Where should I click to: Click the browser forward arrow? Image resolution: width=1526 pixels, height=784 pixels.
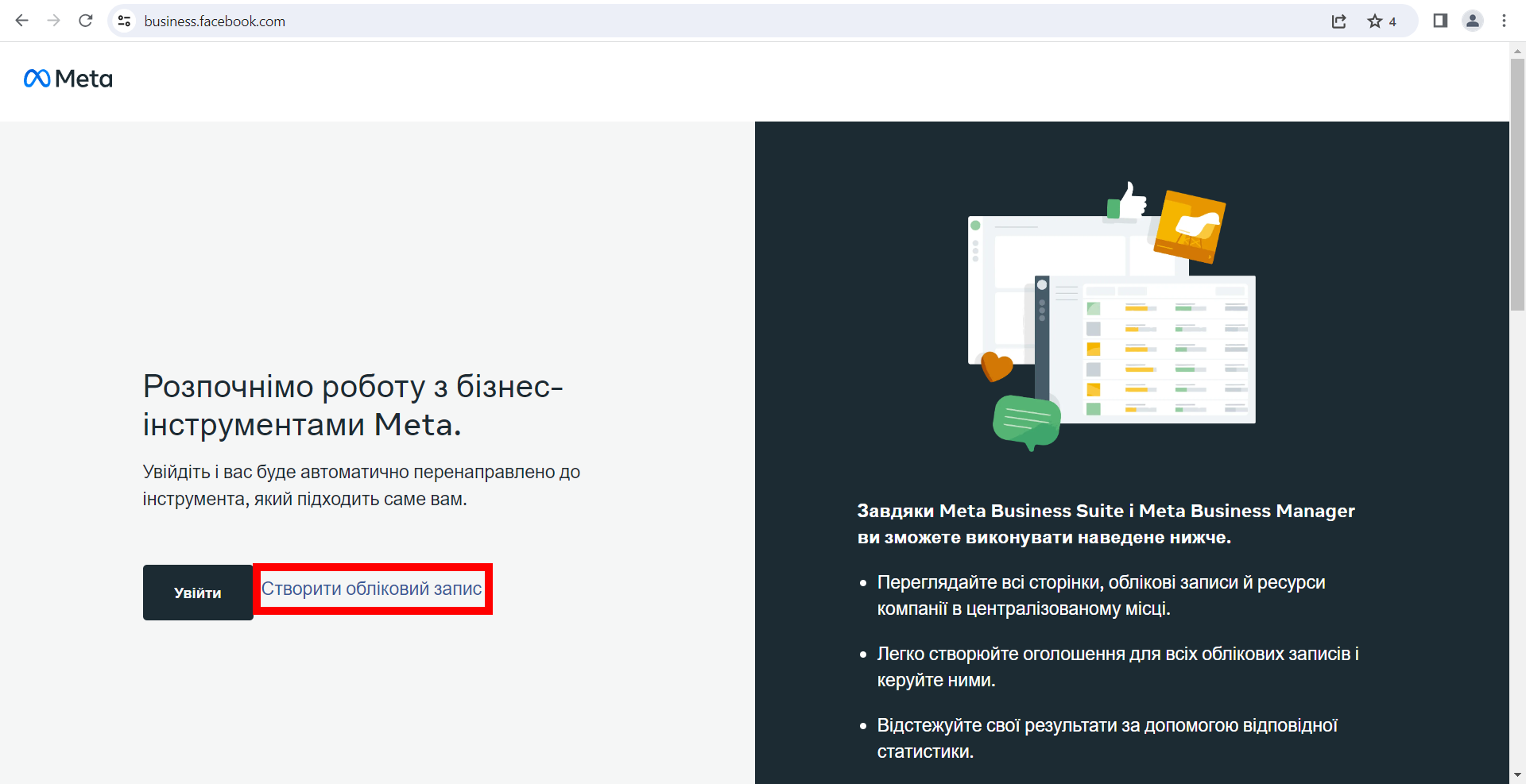[53, 21]
